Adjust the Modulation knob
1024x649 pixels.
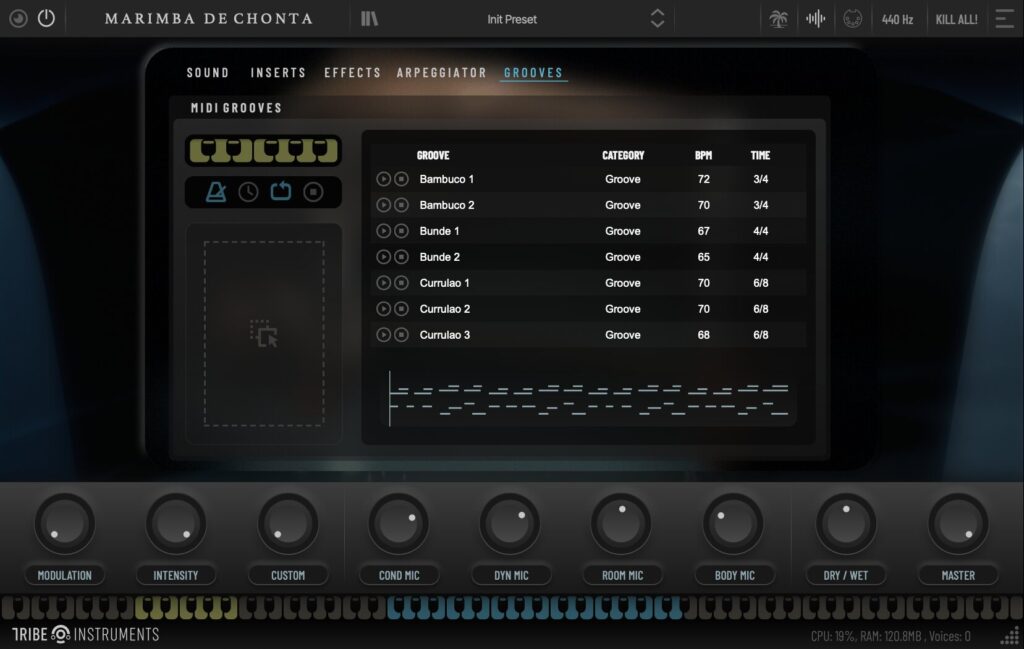(x=65, y=524)
